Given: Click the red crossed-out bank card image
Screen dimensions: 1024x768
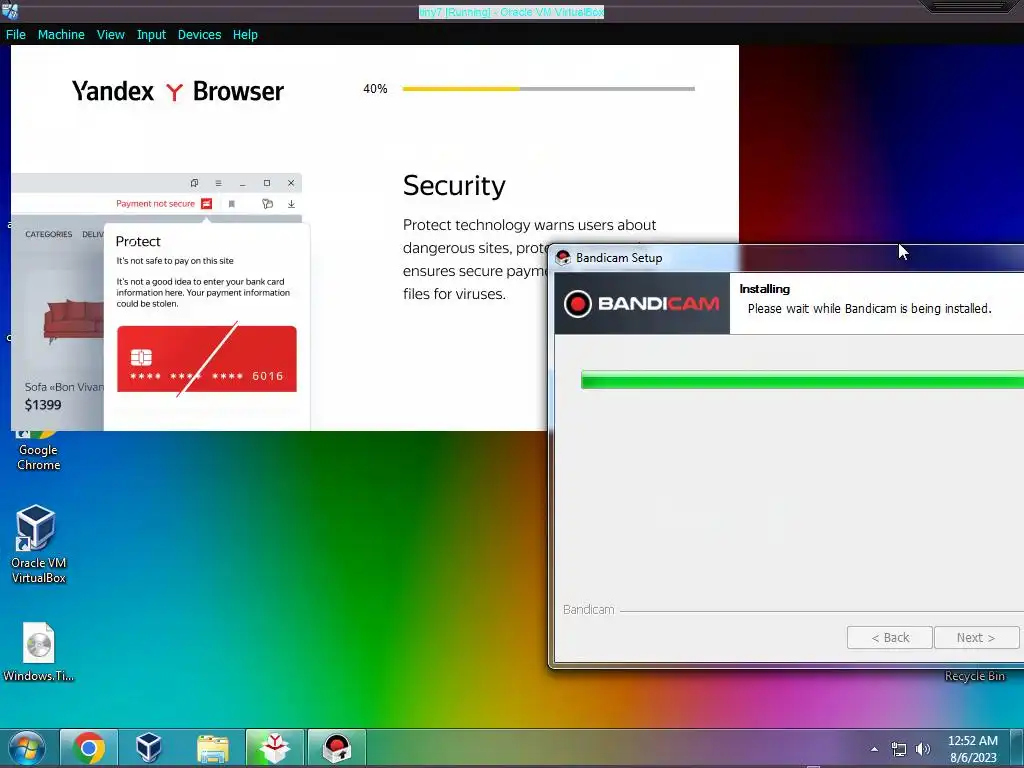Looking at the screenshot, I should coord(206,359).
